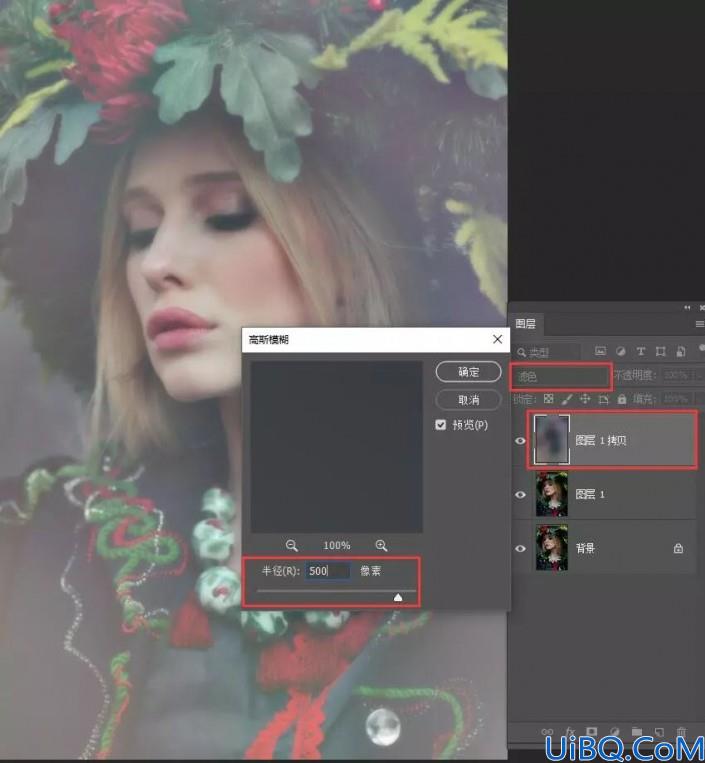Click the 背景 layer lock icon
705x763 pixels.
678,548
